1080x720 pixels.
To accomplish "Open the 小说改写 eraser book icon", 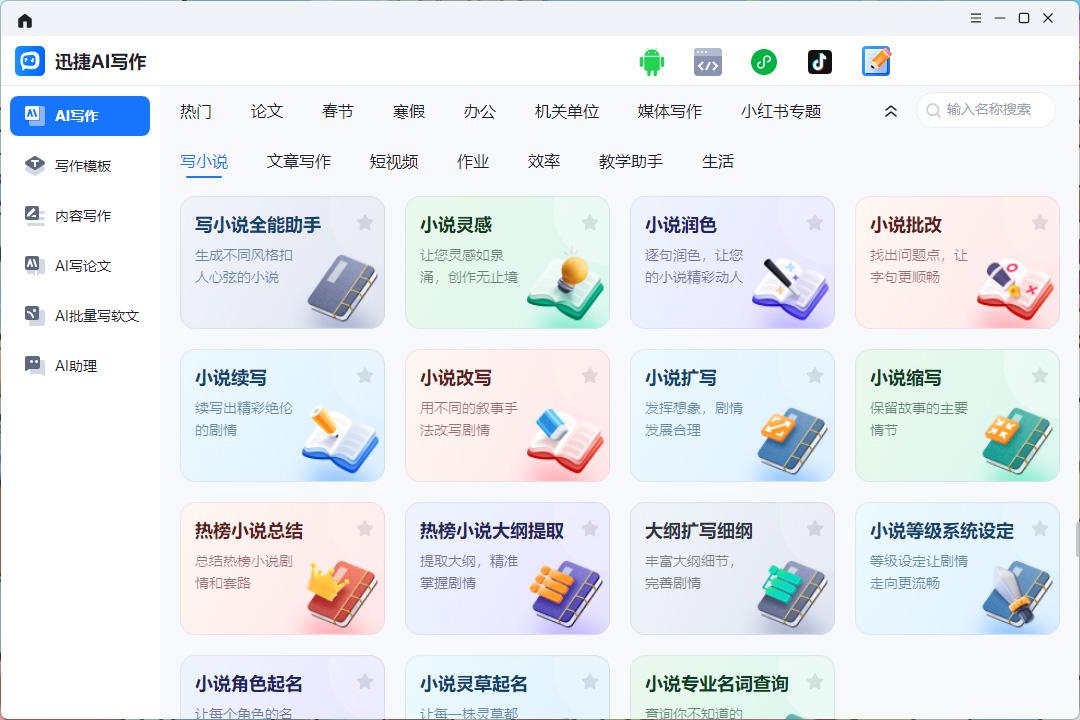I will [x=565, y=441].
